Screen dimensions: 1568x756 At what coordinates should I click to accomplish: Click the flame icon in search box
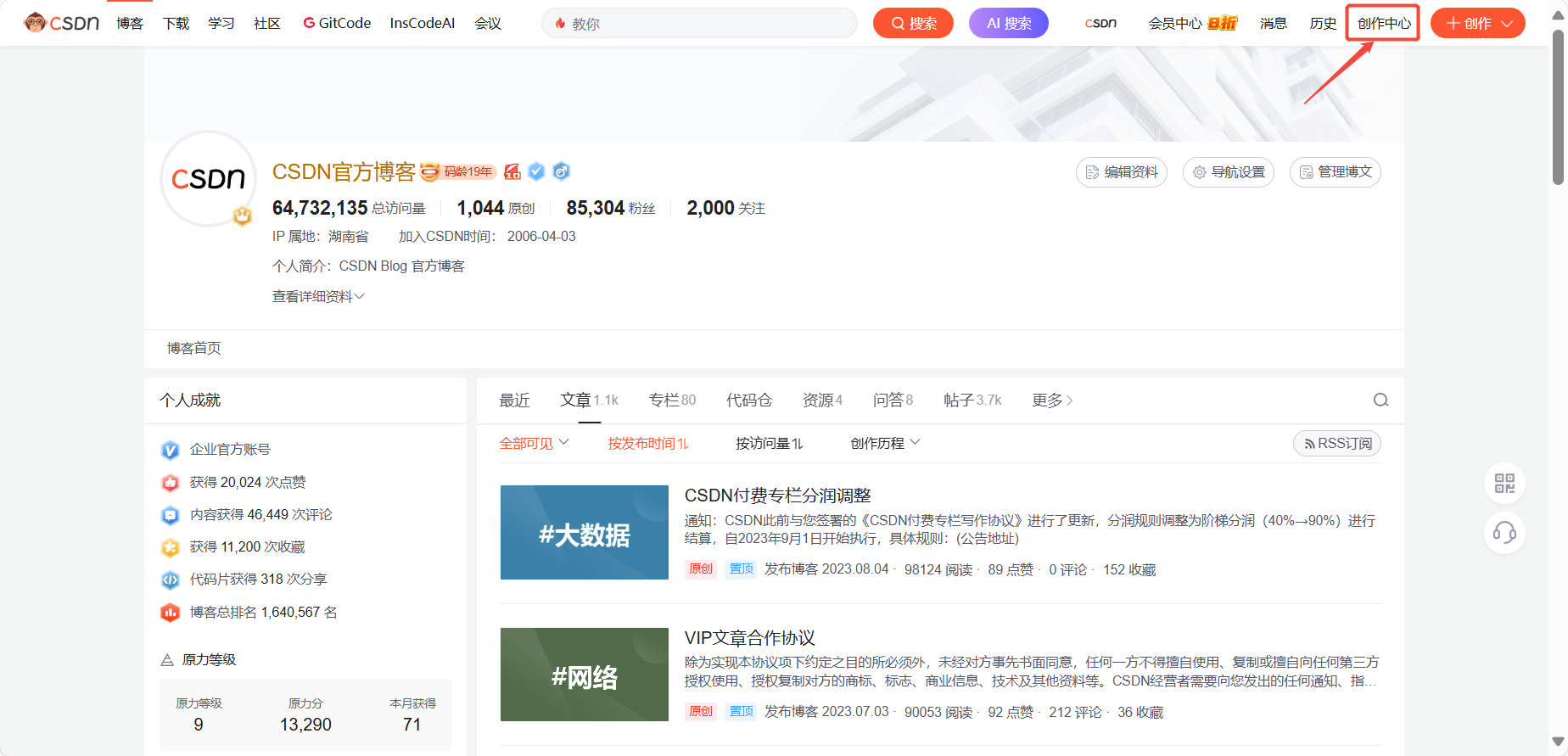(560, 24)
